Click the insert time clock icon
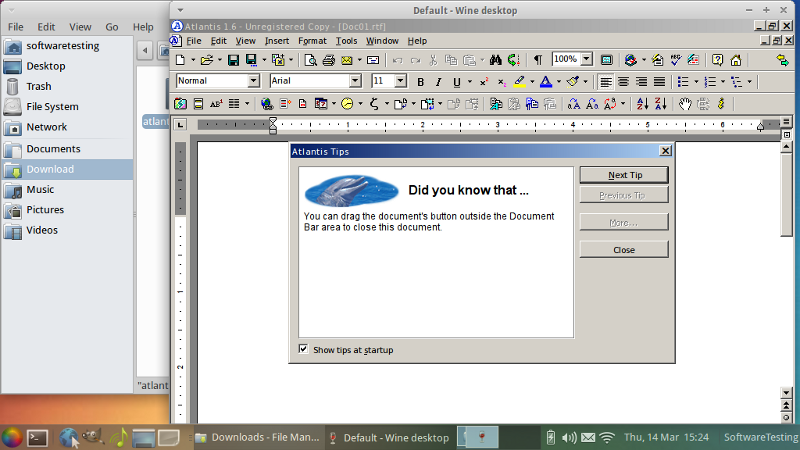800x450 pixels. tap(347, 104)
